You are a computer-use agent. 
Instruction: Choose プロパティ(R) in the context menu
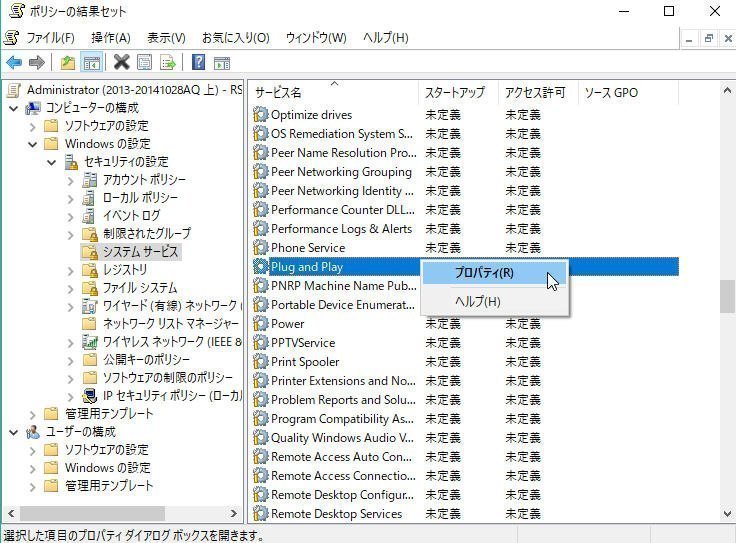point(495,273)
